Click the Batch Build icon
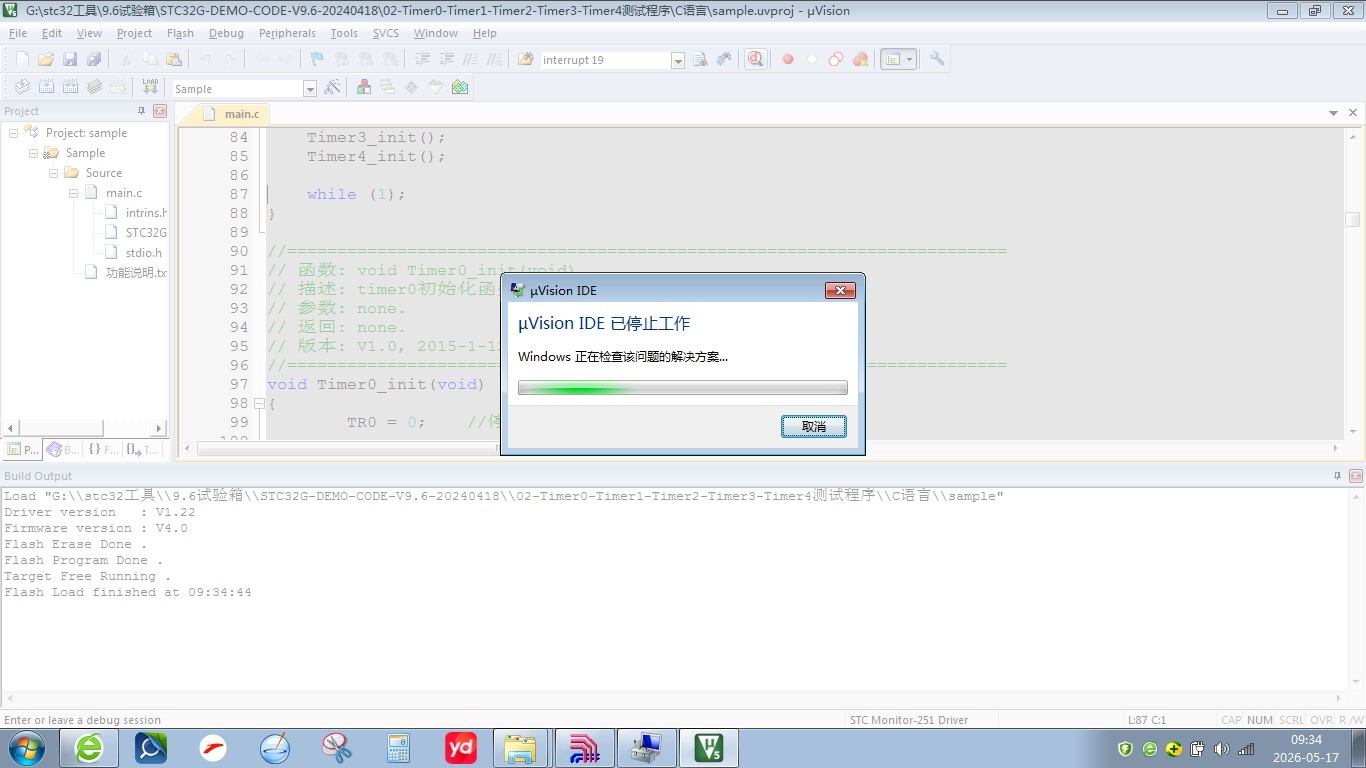This screenshot has width=1366, height=768. pos(94,88)
